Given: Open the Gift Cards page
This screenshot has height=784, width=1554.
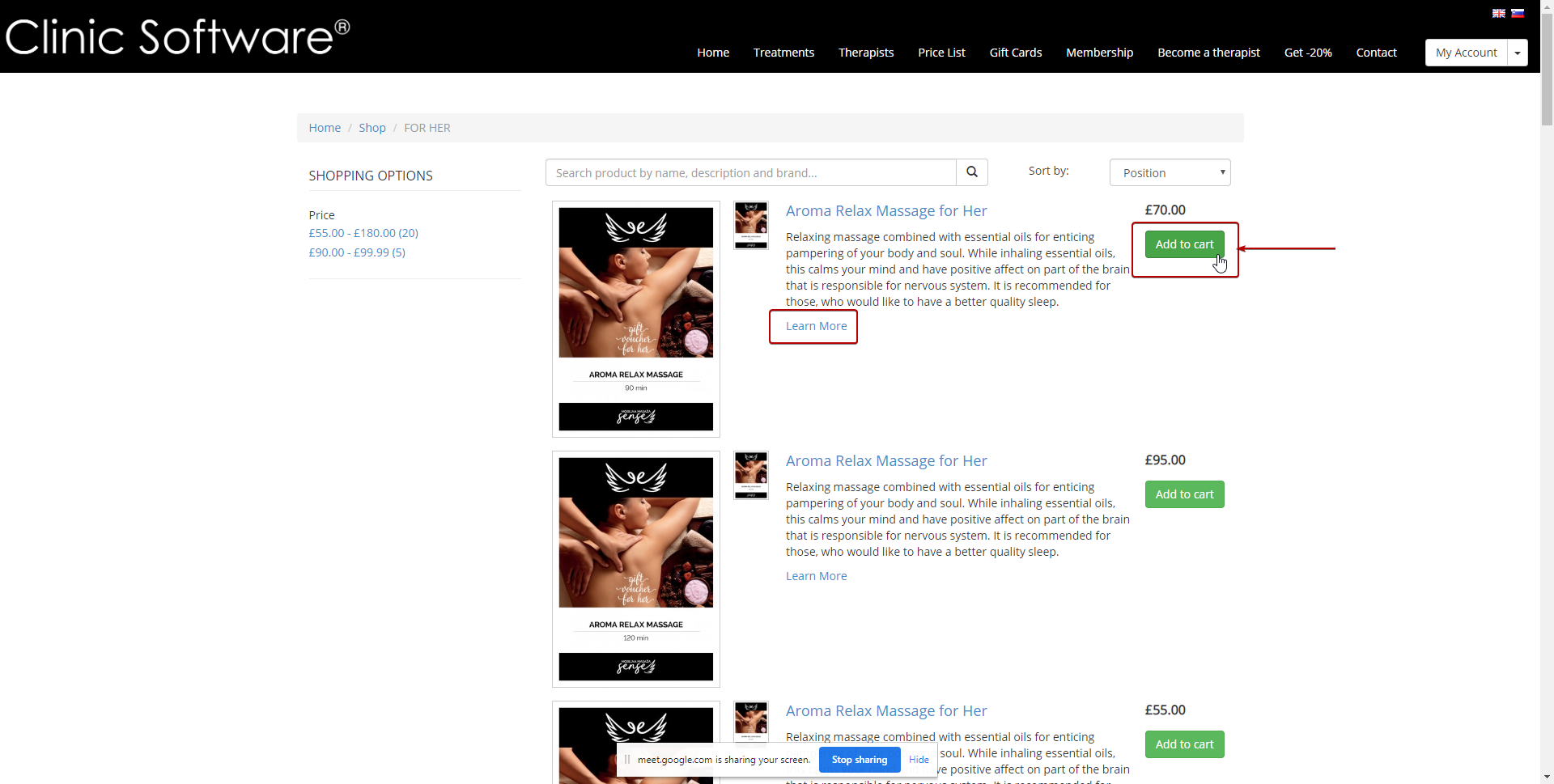Looking at the screenshot, I should [x=1016, y=53].
